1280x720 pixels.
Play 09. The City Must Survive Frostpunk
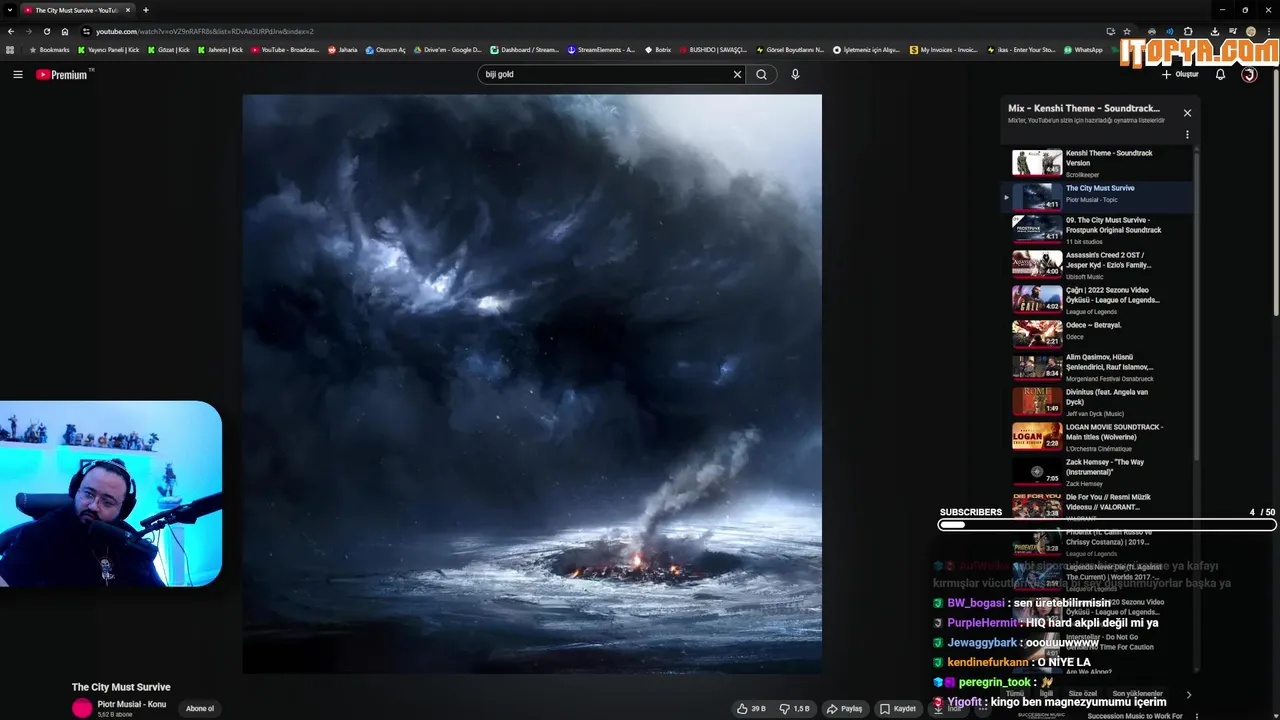pyautogui.click(x=1098, y=230)
